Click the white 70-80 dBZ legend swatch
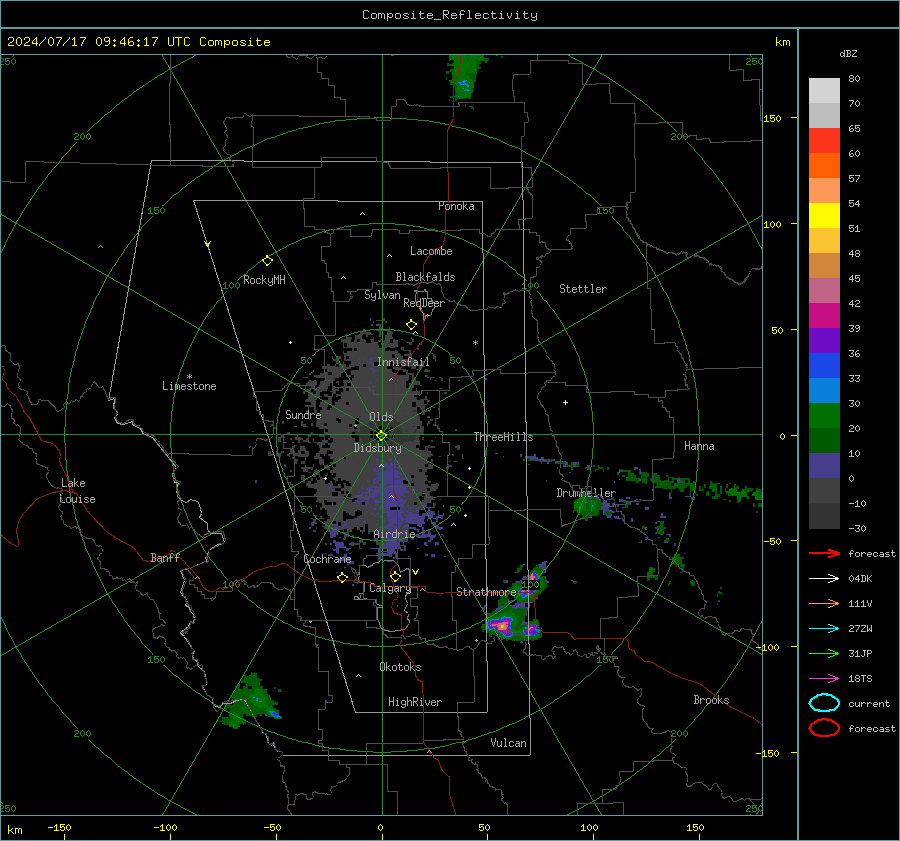Viewport: 900px width, 841px height. 824,91
